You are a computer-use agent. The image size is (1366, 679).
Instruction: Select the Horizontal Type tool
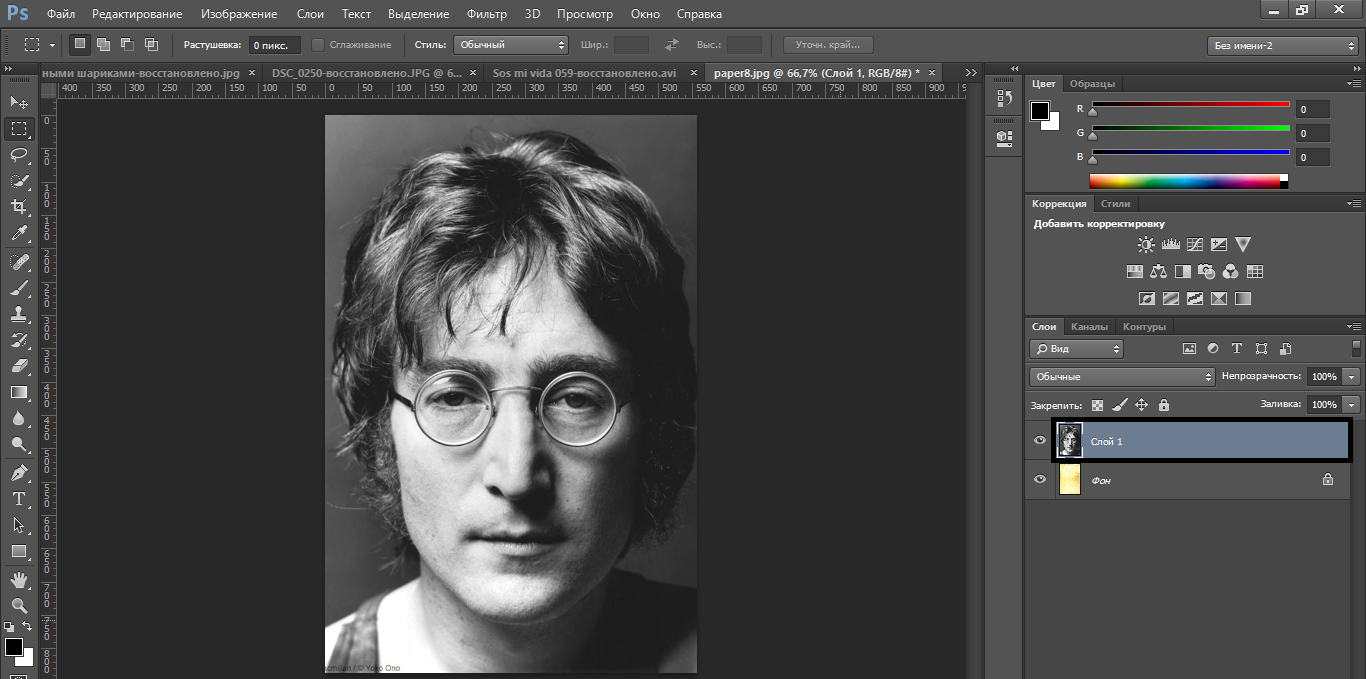click(19, 499)
